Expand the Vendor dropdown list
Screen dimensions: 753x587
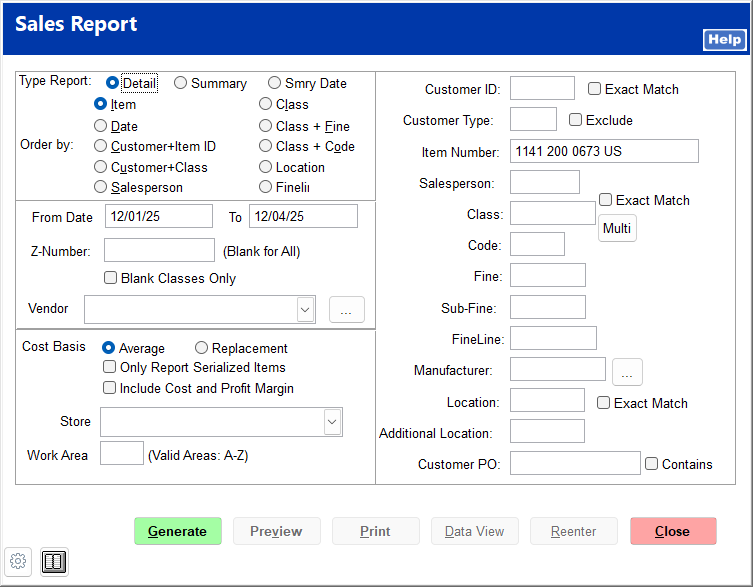305,310
